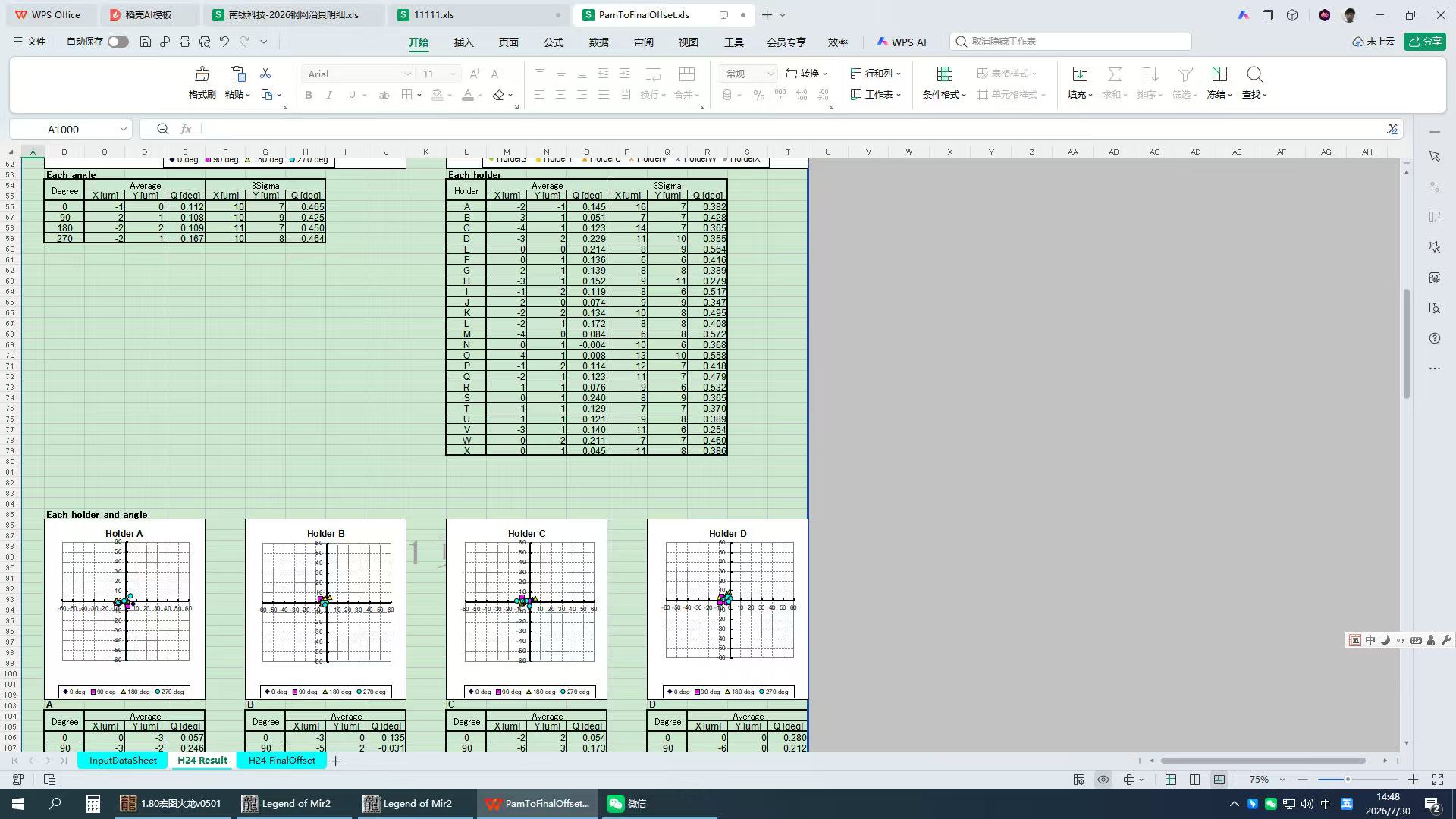
Task: Open the font size 11 dropdown
Action: coord(453,74)
